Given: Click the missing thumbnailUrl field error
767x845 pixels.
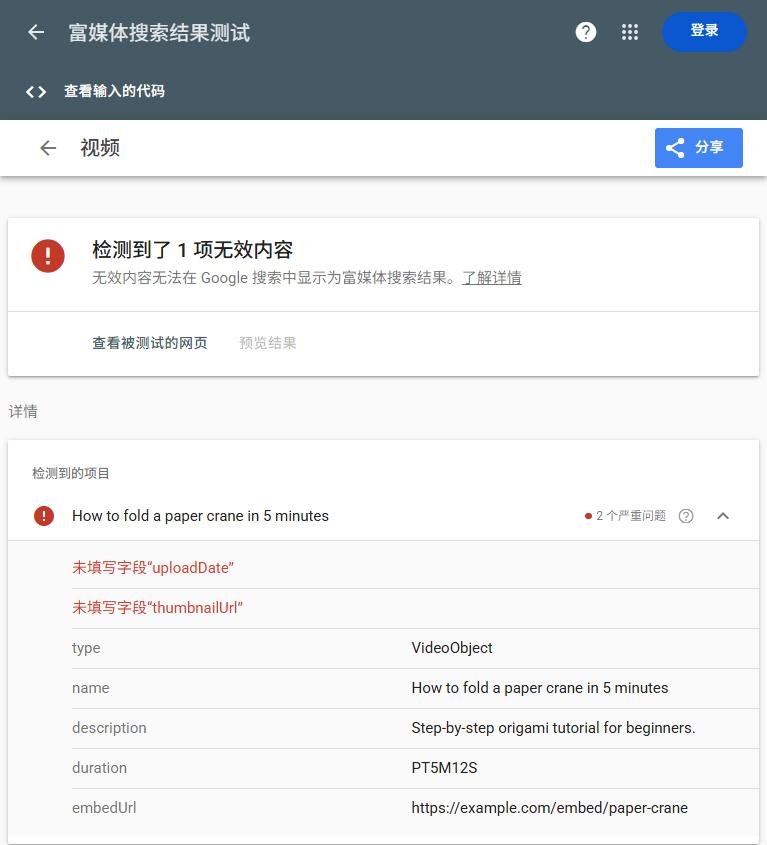Looking at the screenshot, I should coord(157,608).
